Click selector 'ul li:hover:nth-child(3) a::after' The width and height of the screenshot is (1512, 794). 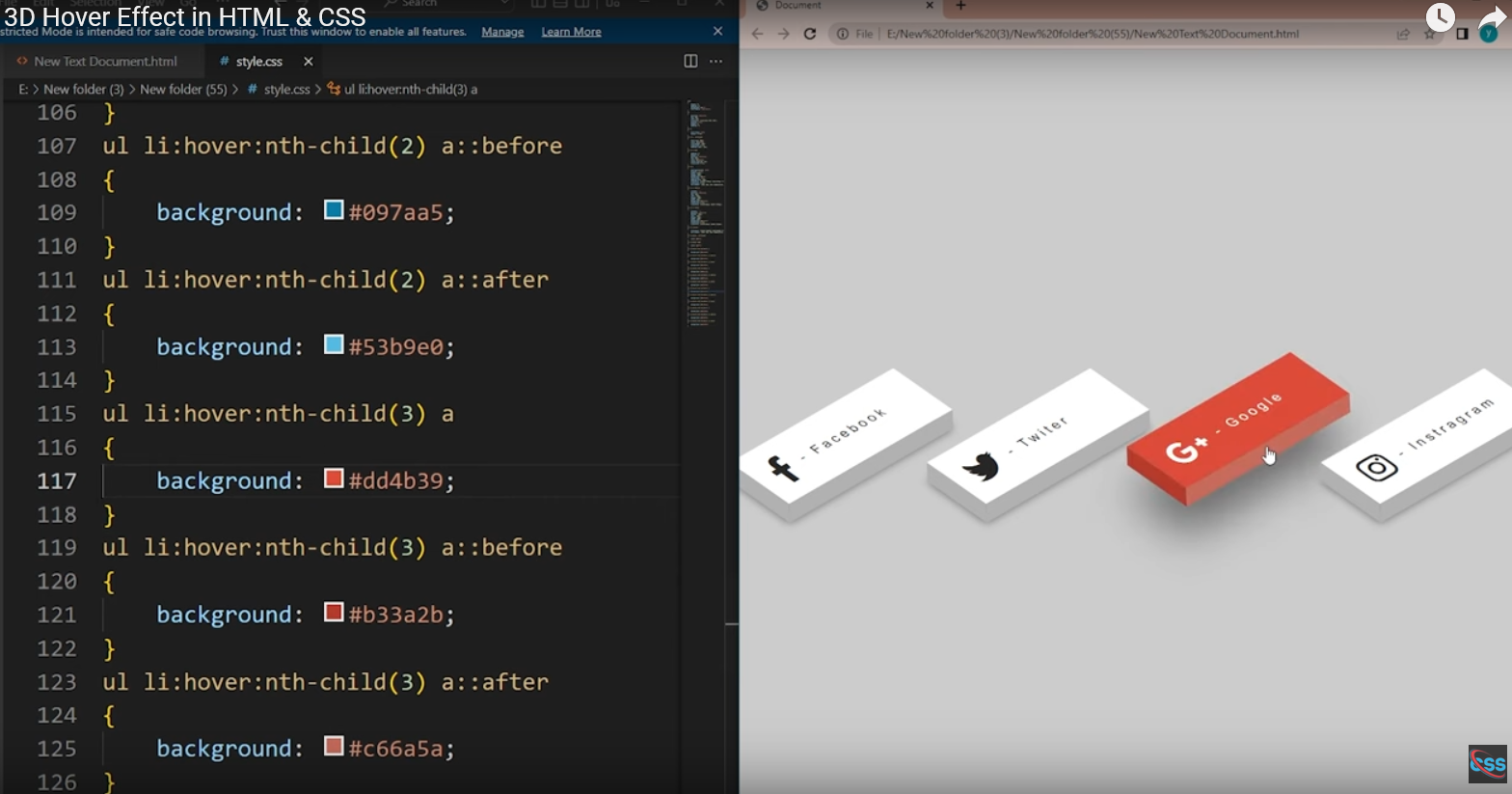click(x=326, y=681)
